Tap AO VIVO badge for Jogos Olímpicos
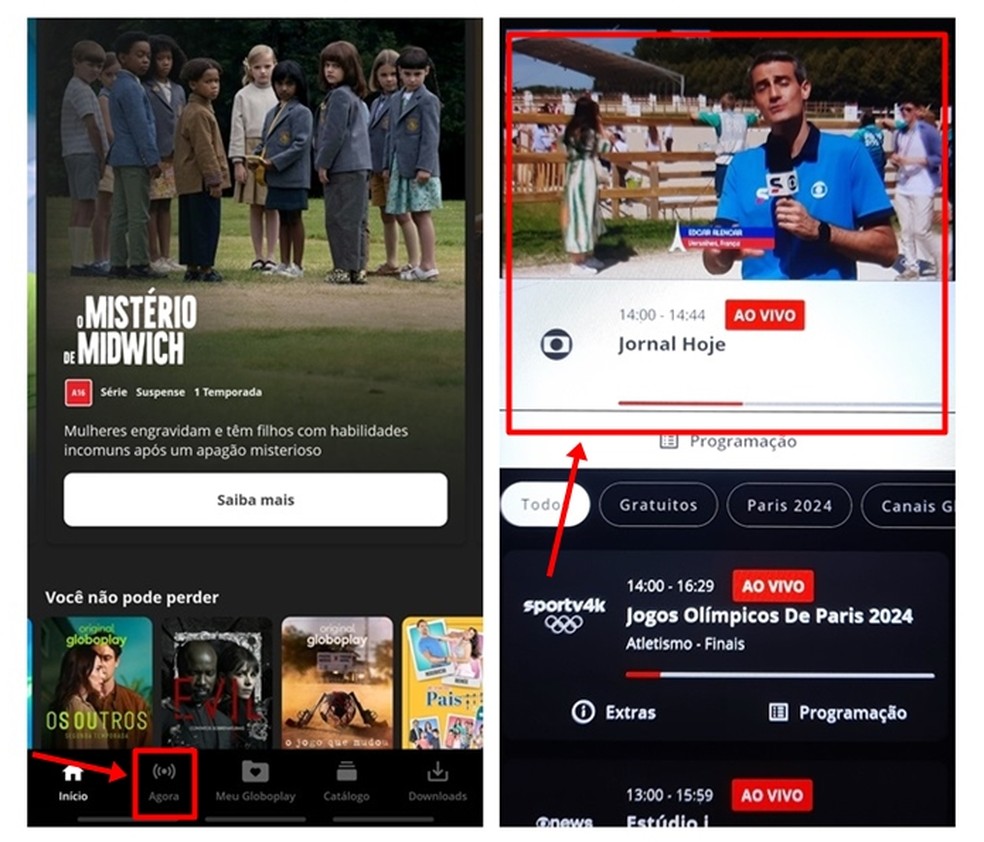The image size is (984, 842). tap(773, 586)
